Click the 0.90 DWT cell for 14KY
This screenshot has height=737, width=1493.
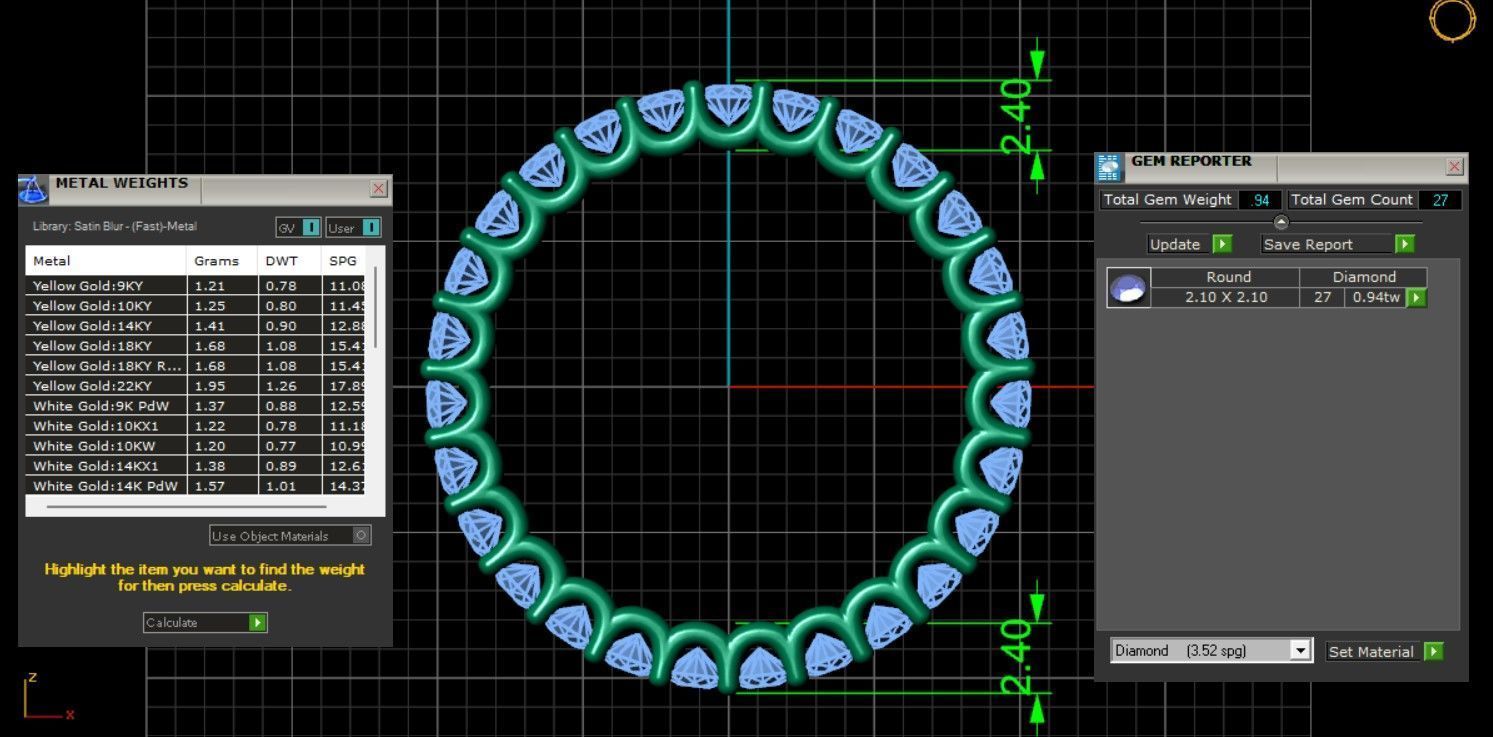tap(290, 326)
